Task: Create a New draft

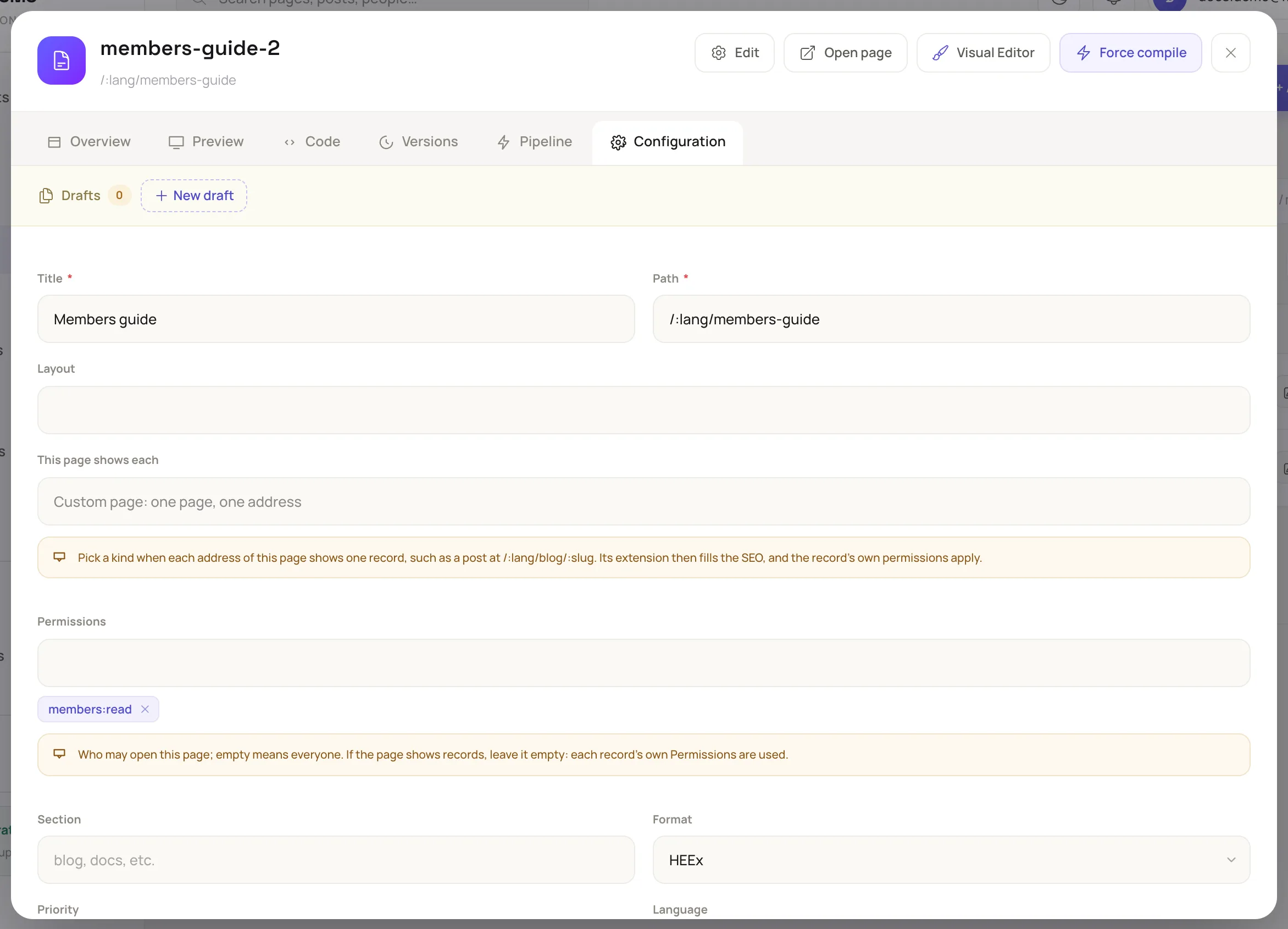Action: 193,196
